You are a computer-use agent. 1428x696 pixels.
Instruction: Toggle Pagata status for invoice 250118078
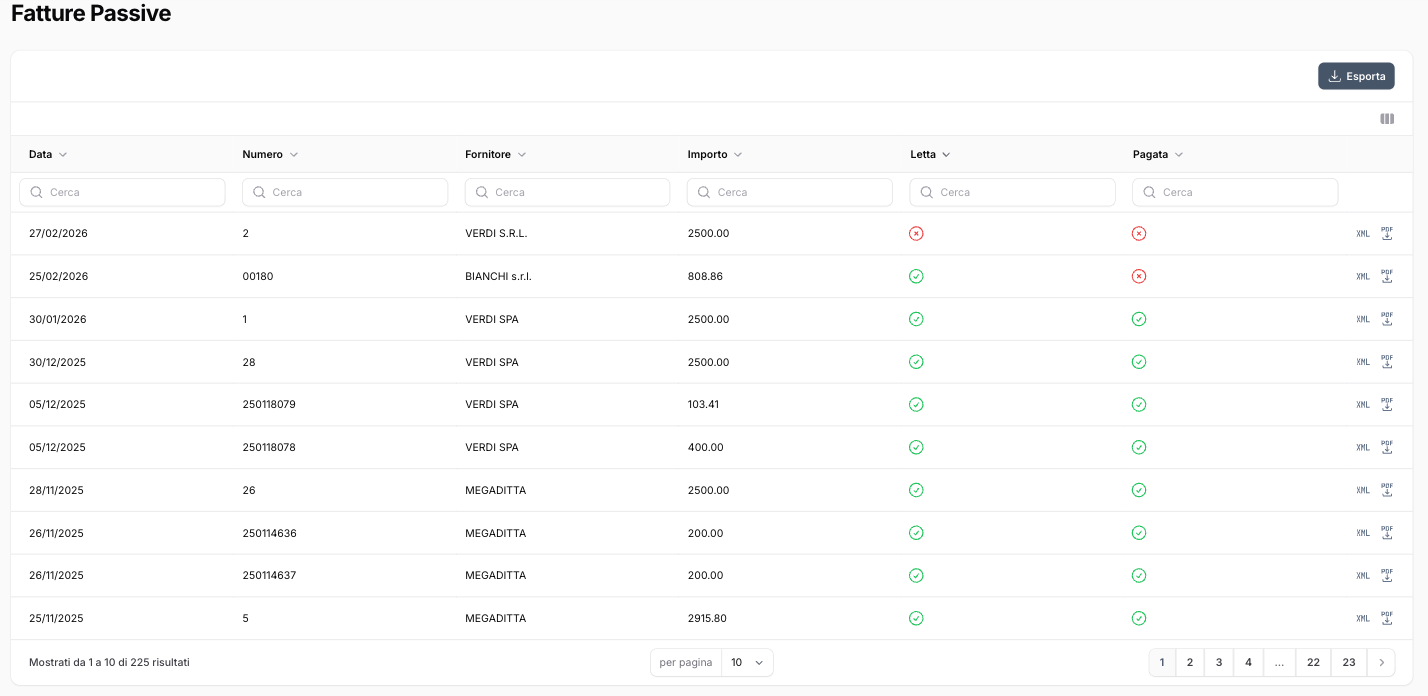coord(1138,447)
